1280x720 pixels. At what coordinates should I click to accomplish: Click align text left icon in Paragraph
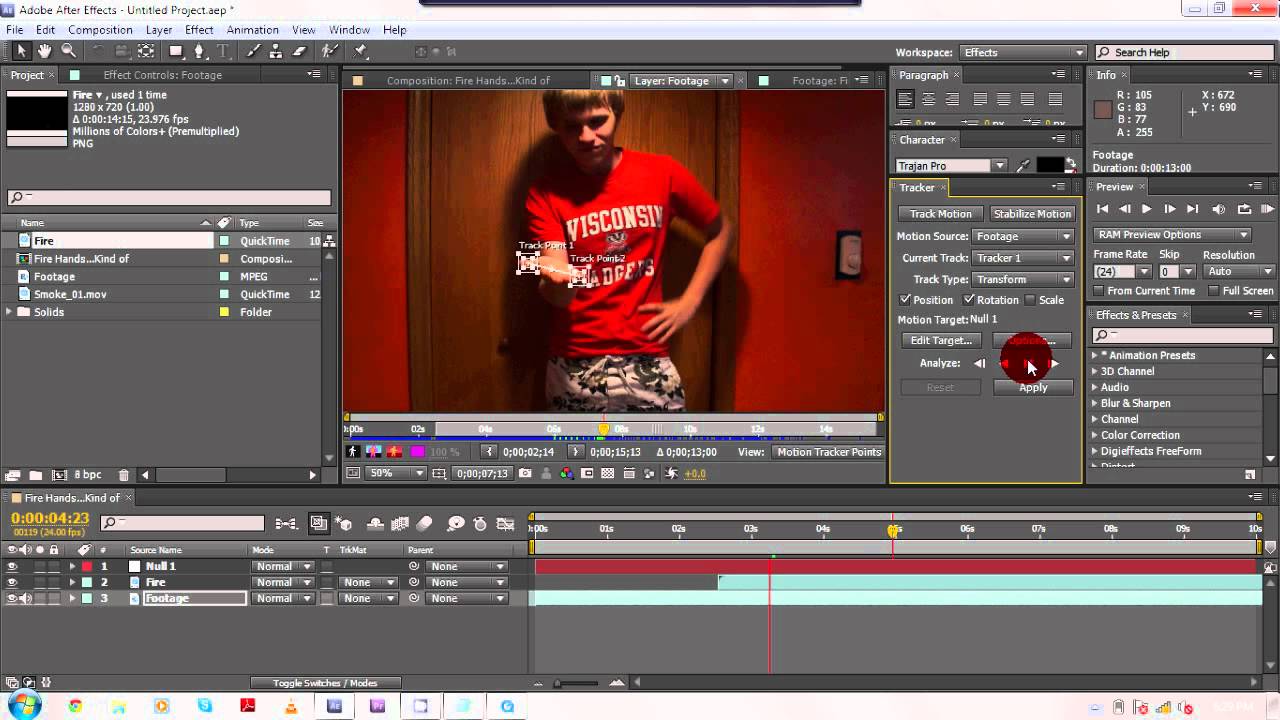pyautogui.click(x=905, y=99)
